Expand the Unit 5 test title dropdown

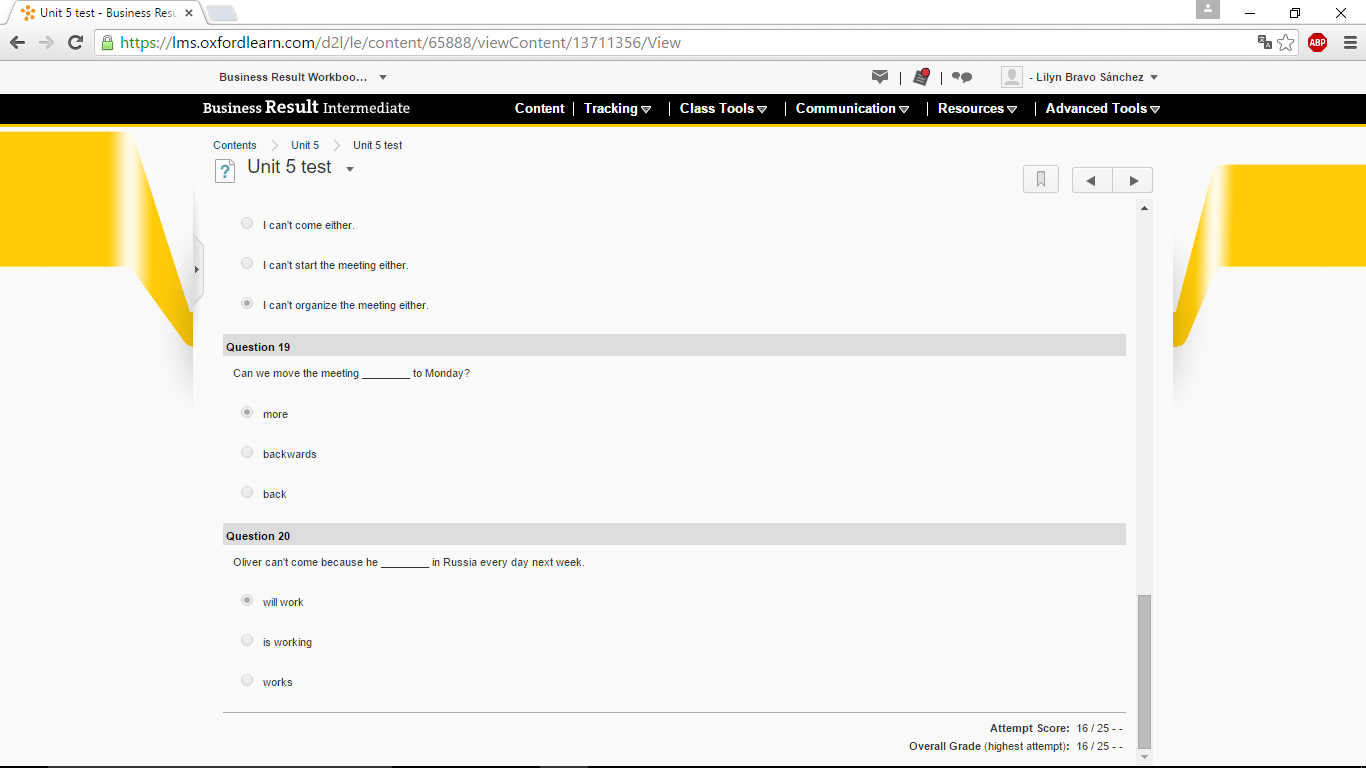pyautogui.click(x=350, y=169)
